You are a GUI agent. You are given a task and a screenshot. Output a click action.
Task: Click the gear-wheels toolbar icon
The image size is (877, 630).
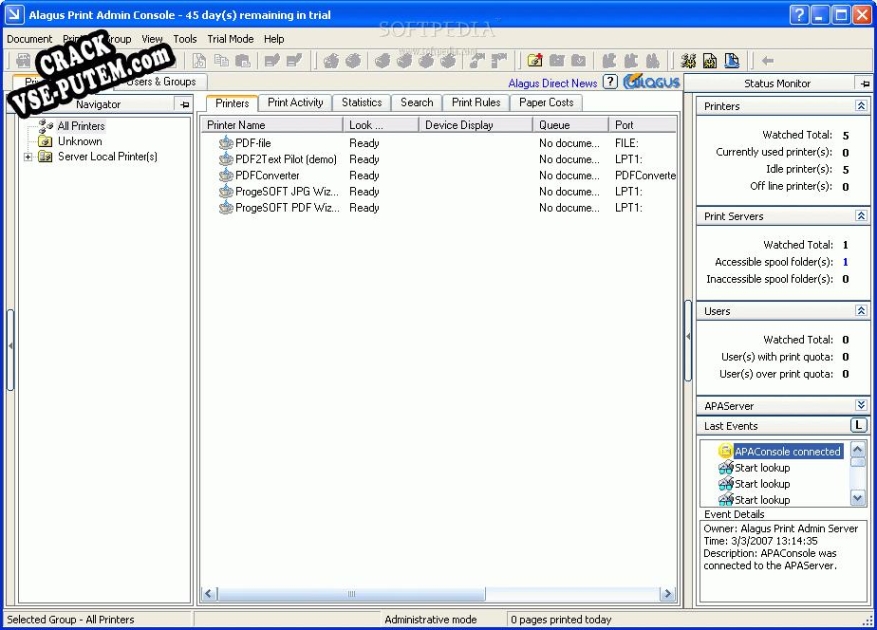688,61
